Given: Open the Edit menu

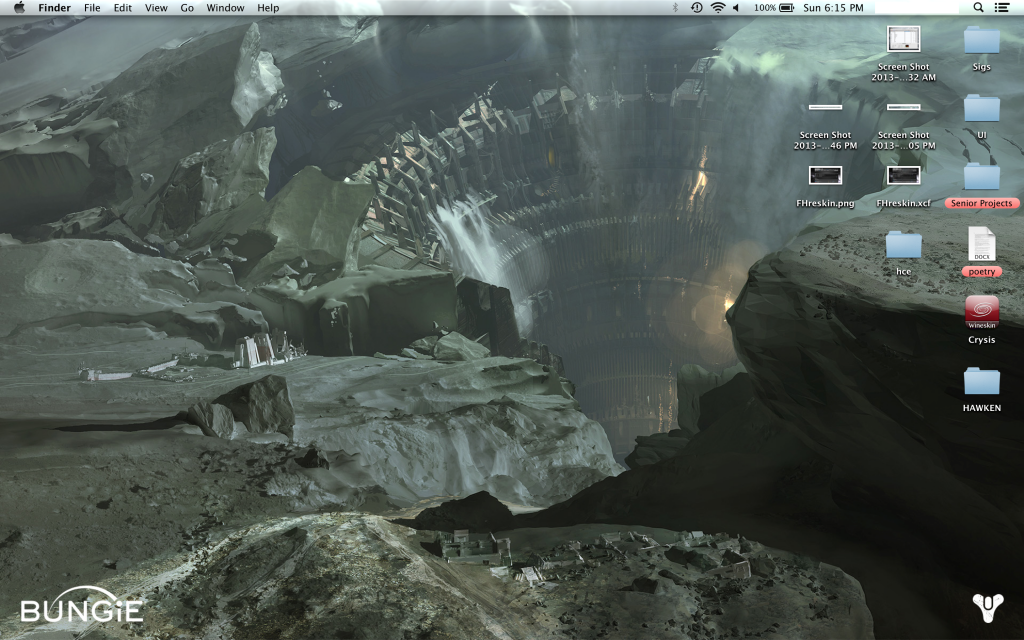Looking at the screenshot, I should (123, 8).
